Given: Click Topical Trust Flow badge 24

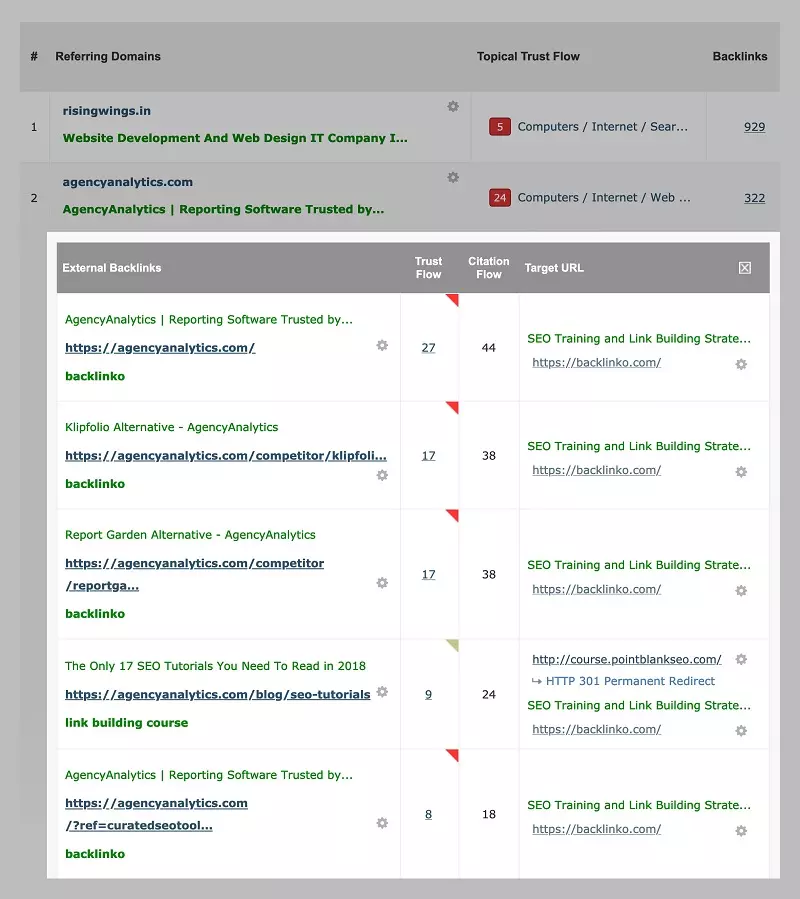Looking at the screenshot, I should [500, 198].
